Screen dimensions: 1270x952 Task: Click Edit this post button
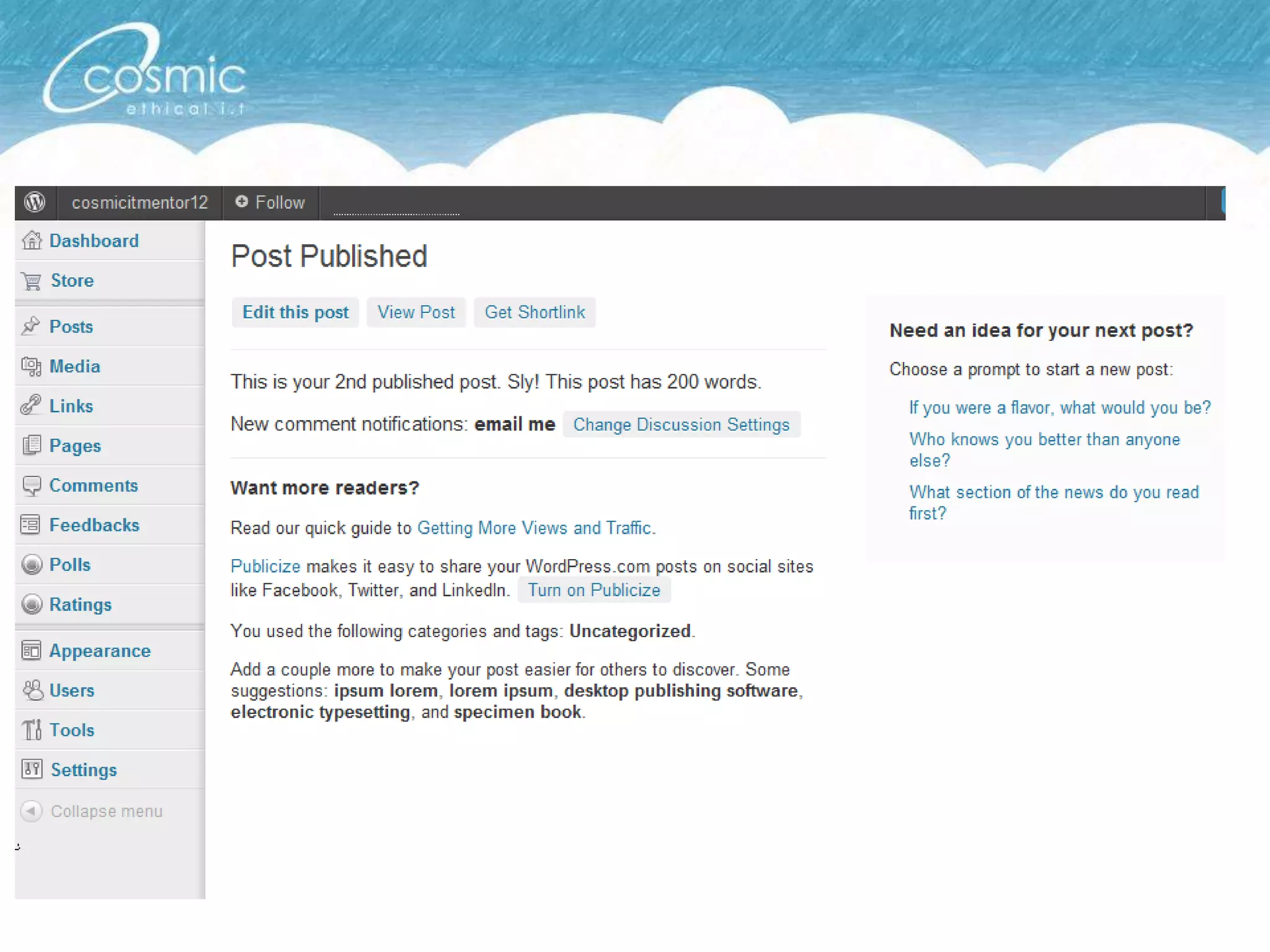tap(295, 312)
